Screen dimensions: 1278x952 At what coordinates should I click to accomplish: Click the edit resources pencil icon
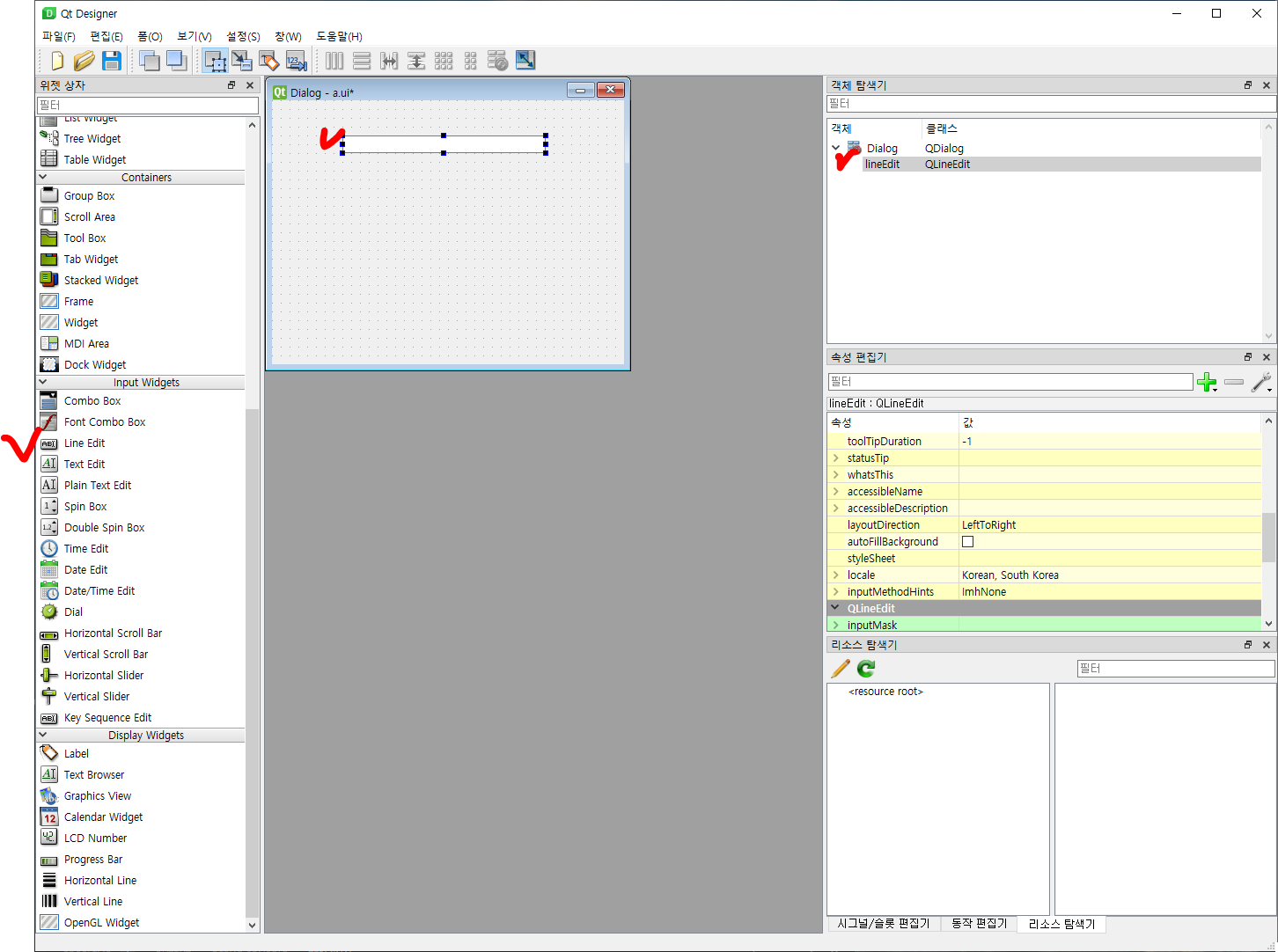pyautogui.click(x=841, y=669)
